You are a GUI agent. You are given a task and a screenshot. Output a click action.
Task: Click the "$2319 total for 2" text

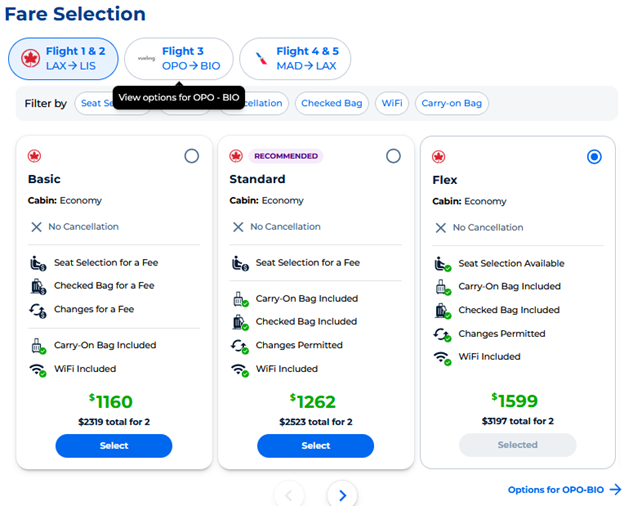(x=114, y=422)
